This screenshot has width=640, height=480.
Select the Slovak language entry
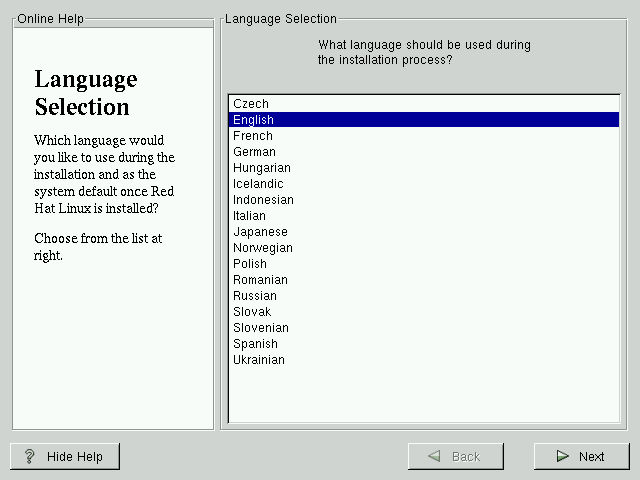coord(252,312)
